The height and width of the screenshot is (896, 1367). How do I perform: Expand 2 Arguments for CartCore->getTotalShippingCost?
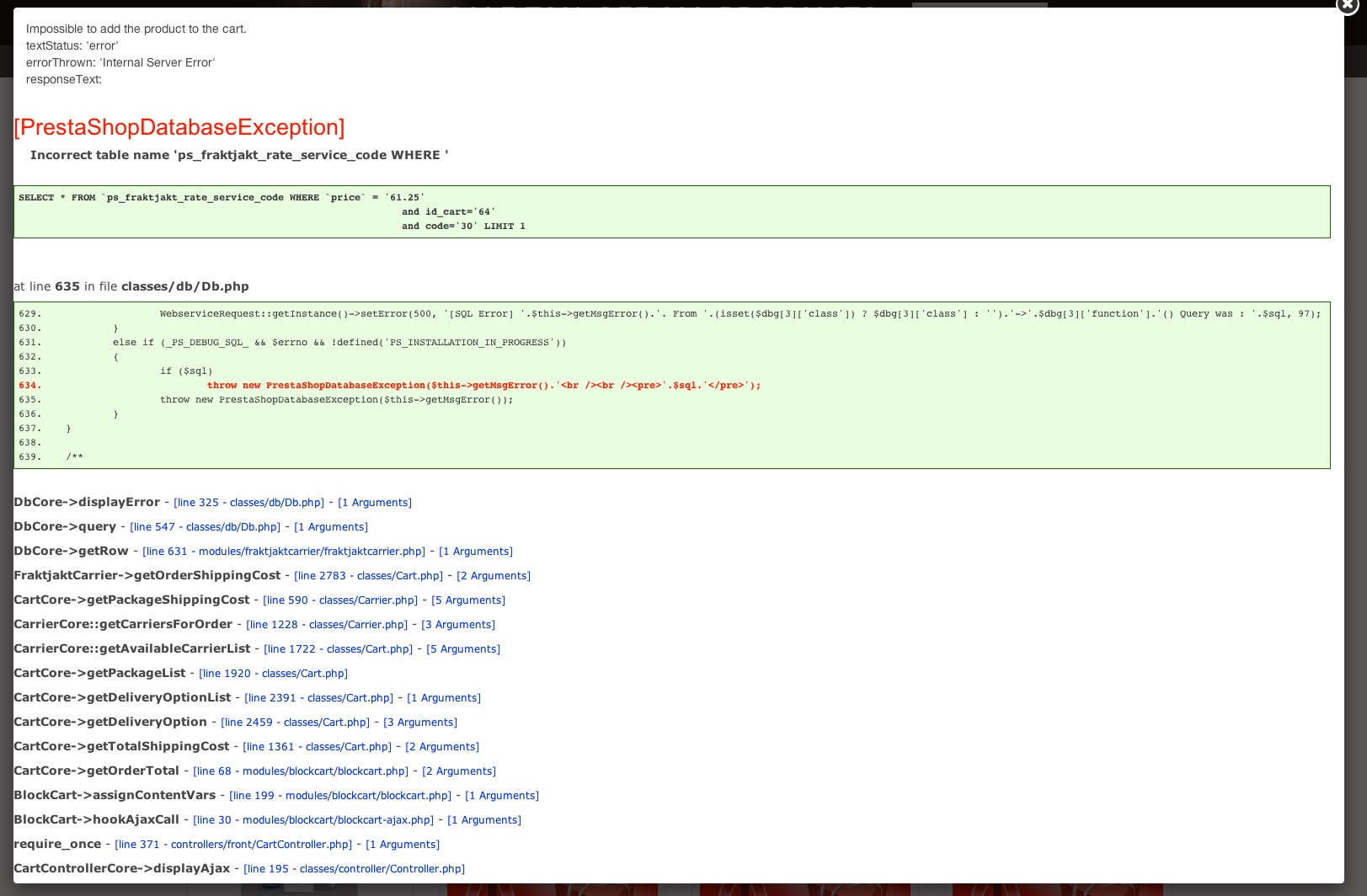442,747
